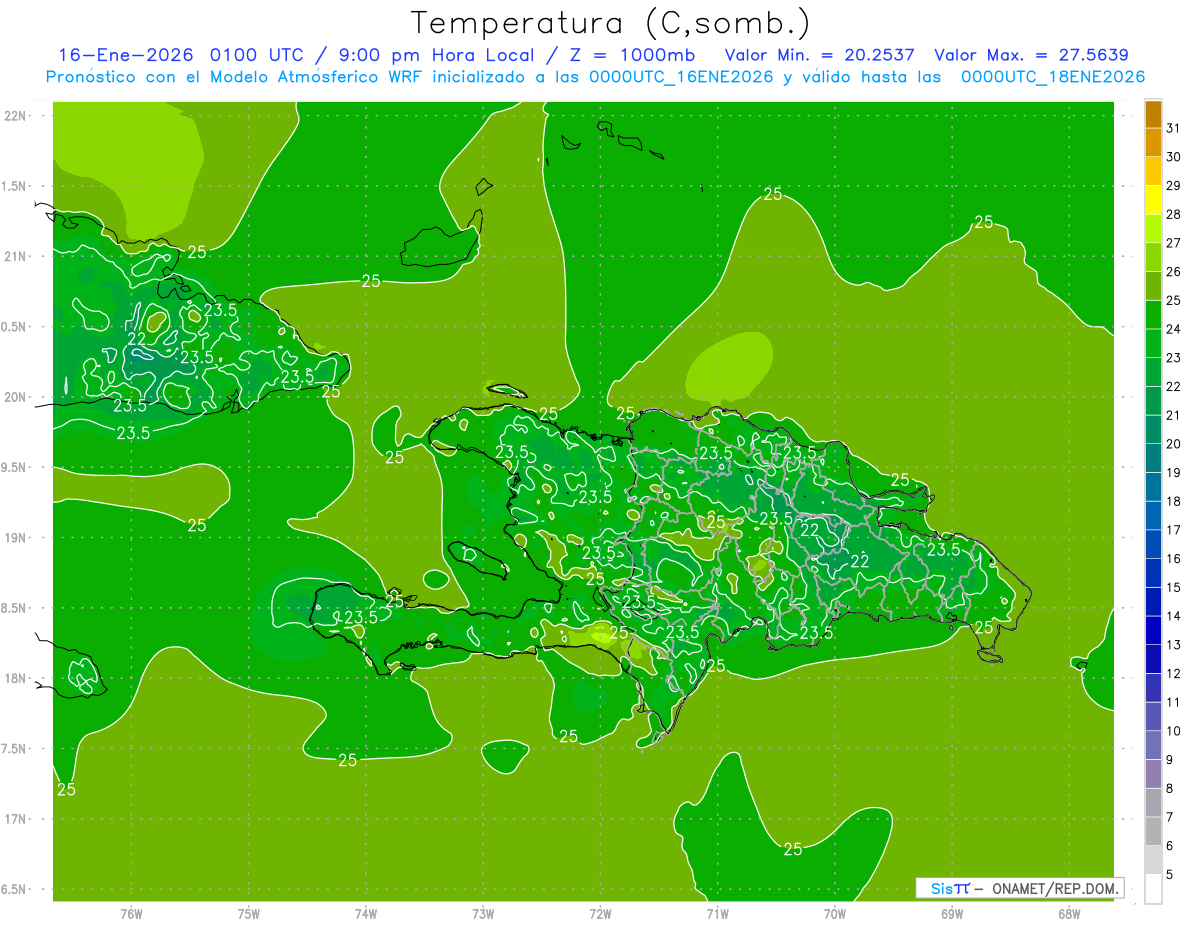
Task: Click the colorbar value label "5"
Action: tap(1171, 874)
